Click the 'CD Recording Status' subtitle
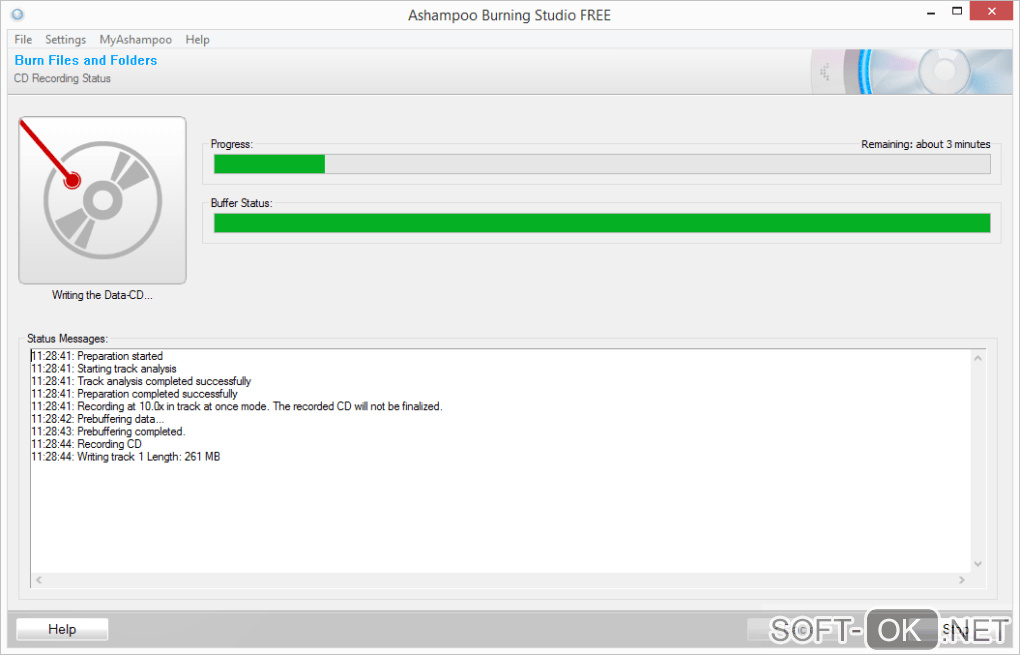 coord(62,78)
